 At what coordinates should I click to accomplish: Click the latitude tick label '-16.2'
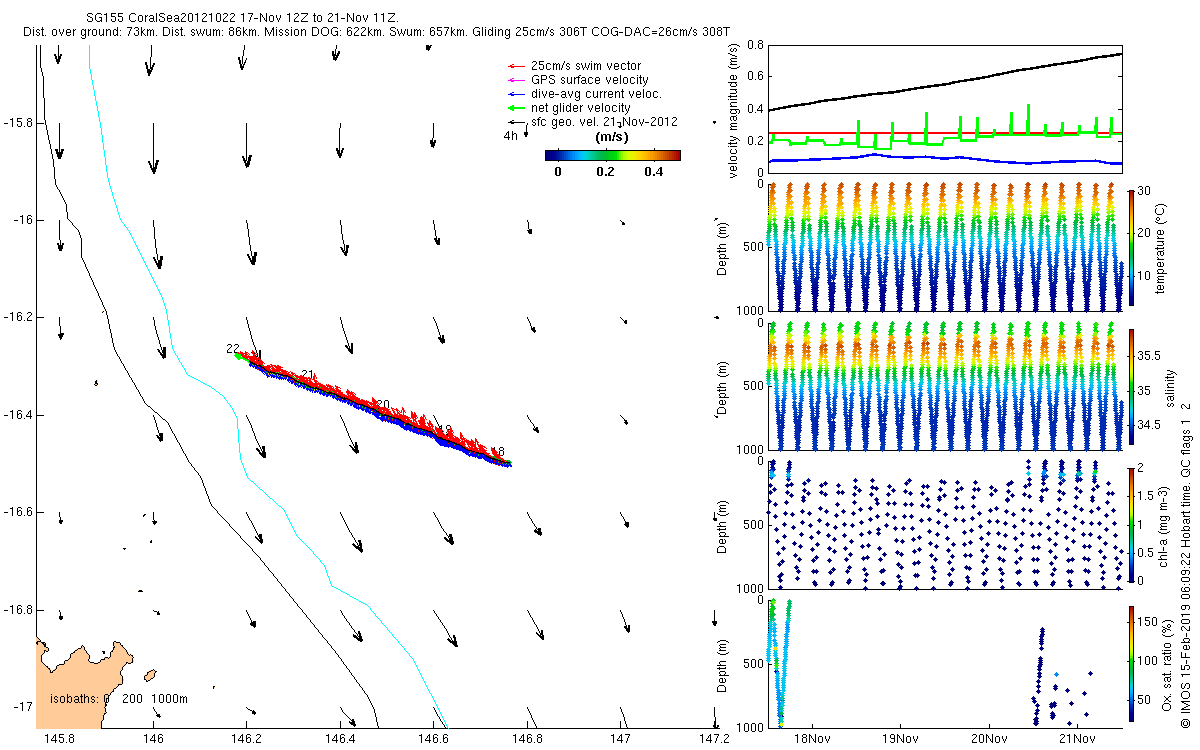[19, 317]
